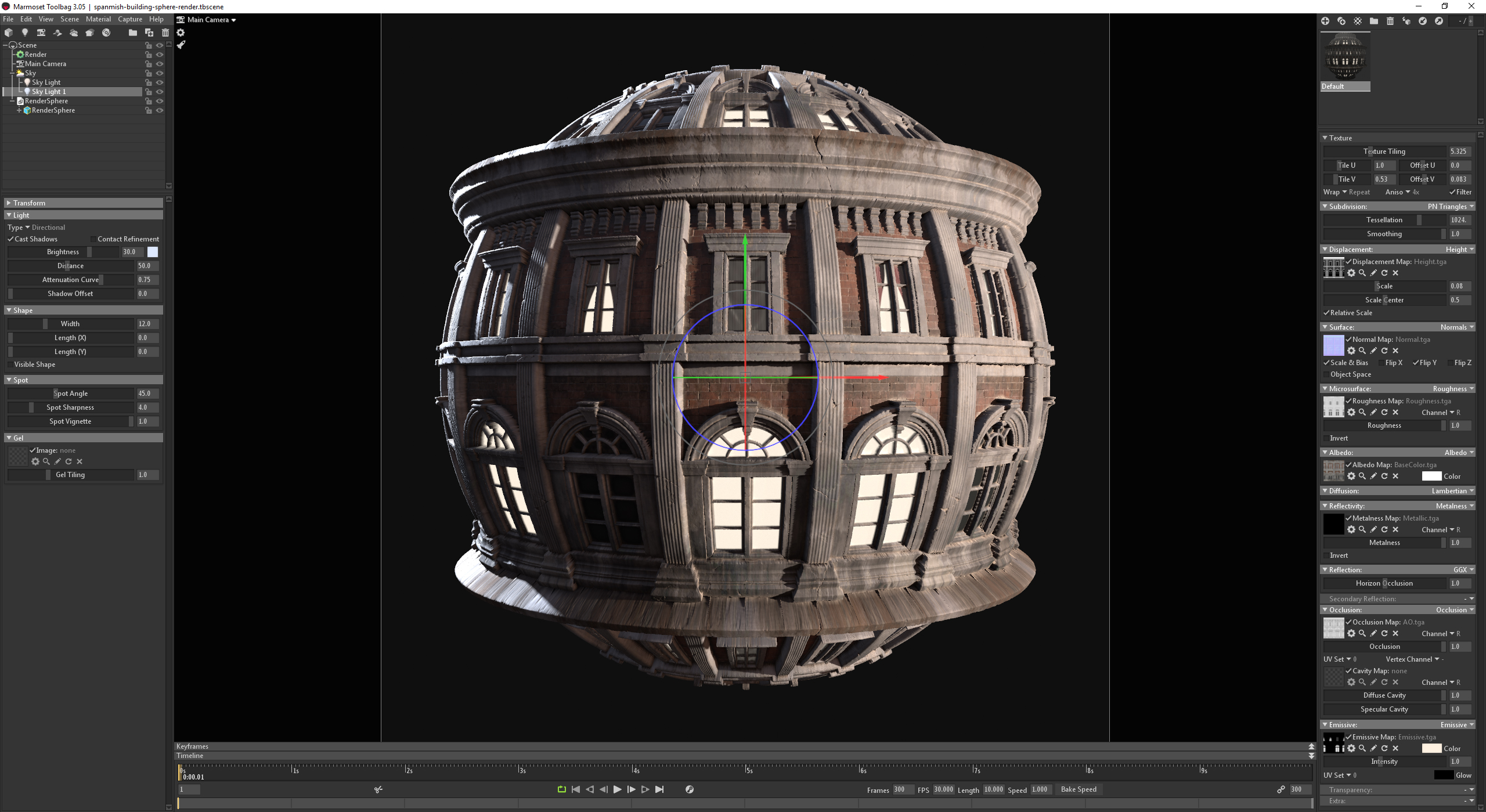
Task: Toggle Cast Shadows checkbox
Action: 10,239
